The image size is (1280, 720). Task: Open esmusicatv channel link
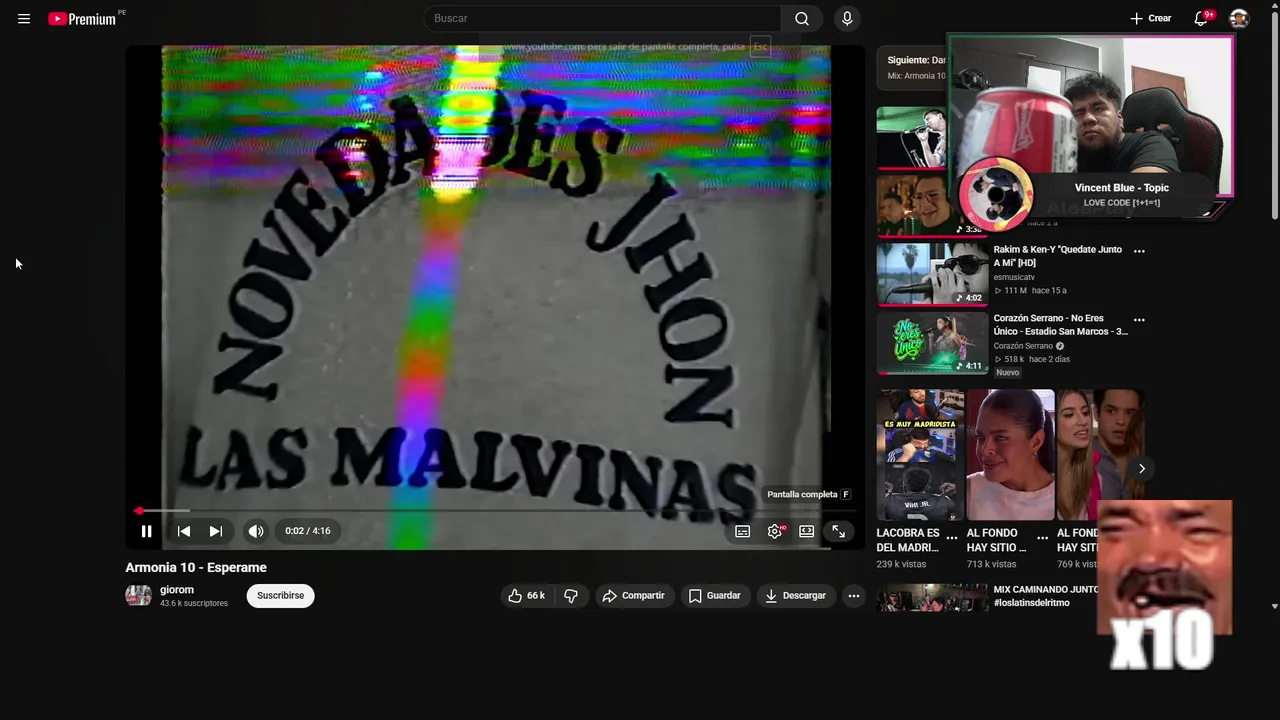pyautogui.click(x=1014, y=277)
